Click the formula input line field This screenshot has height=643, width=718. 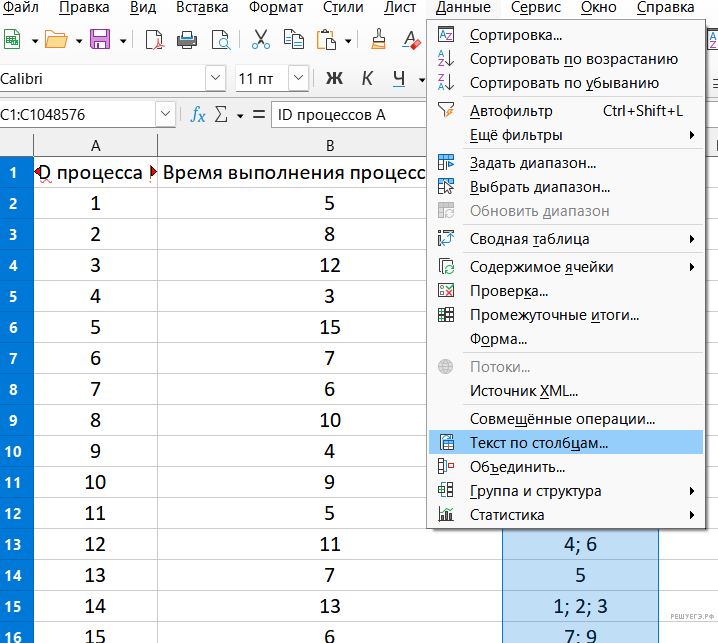(x=350, y=115)
